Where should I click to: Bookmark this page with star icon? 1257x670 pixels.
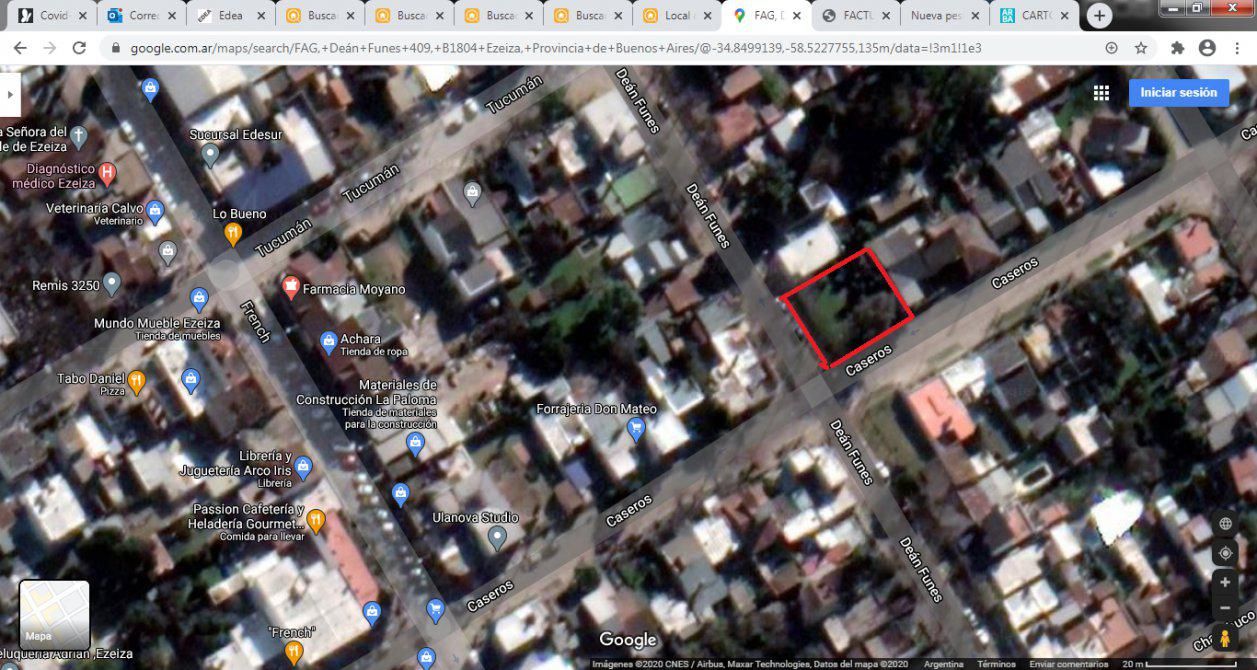[1141, 48]
